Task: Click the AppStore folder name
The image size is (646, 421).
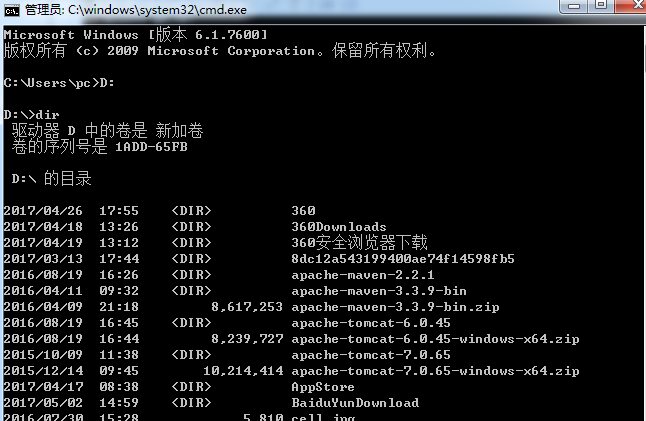Action: [323, 387]
